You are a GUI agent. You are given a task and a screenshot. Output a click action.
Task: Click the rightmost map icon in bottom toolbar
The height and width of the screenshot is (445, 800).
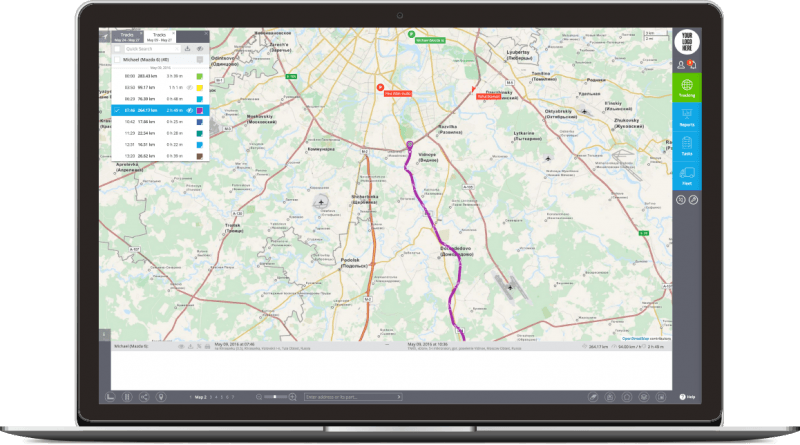click(661, 397)
